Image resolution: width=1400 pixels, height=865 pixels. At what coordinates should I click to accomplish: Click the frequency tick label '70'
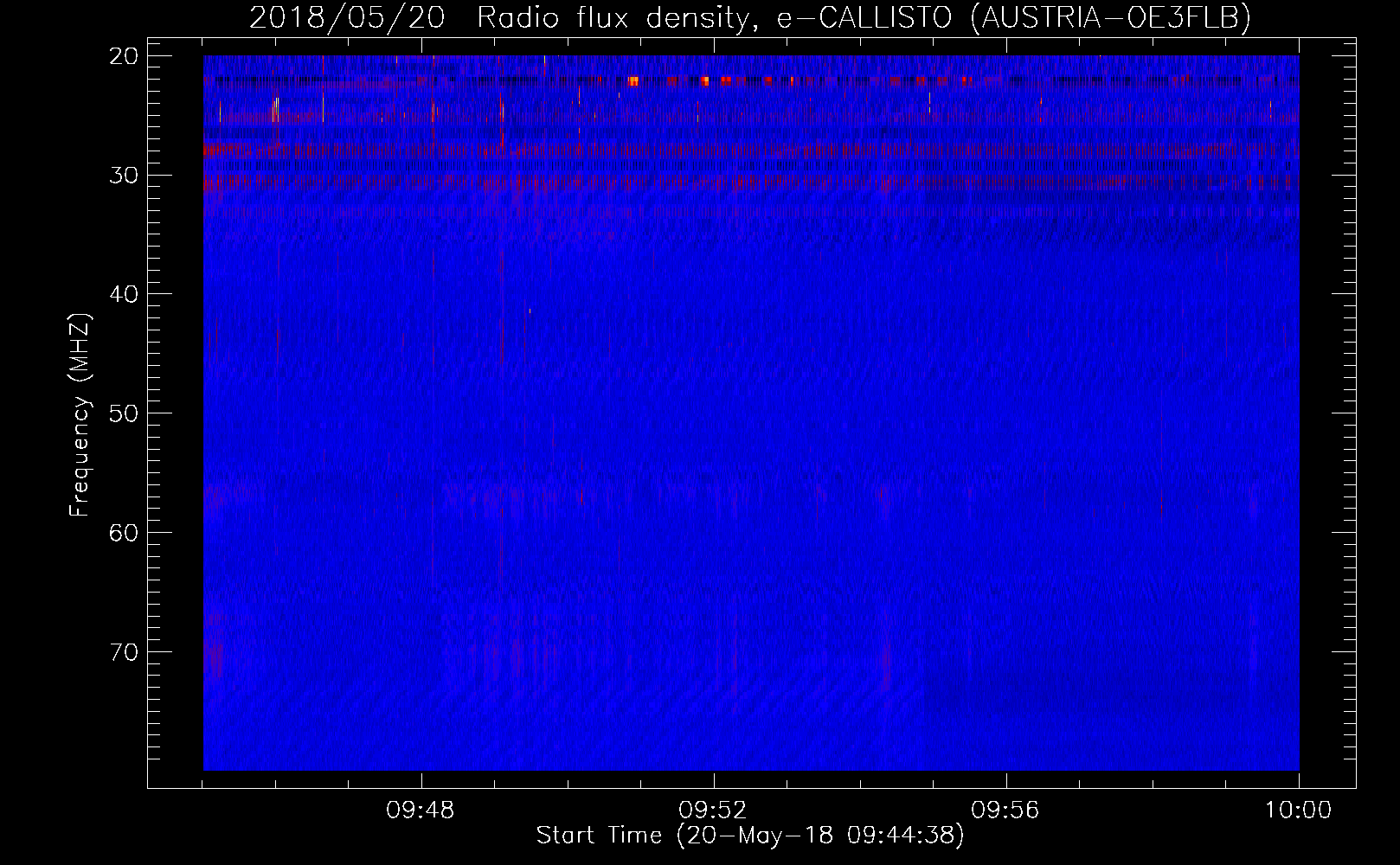(125, 652)
